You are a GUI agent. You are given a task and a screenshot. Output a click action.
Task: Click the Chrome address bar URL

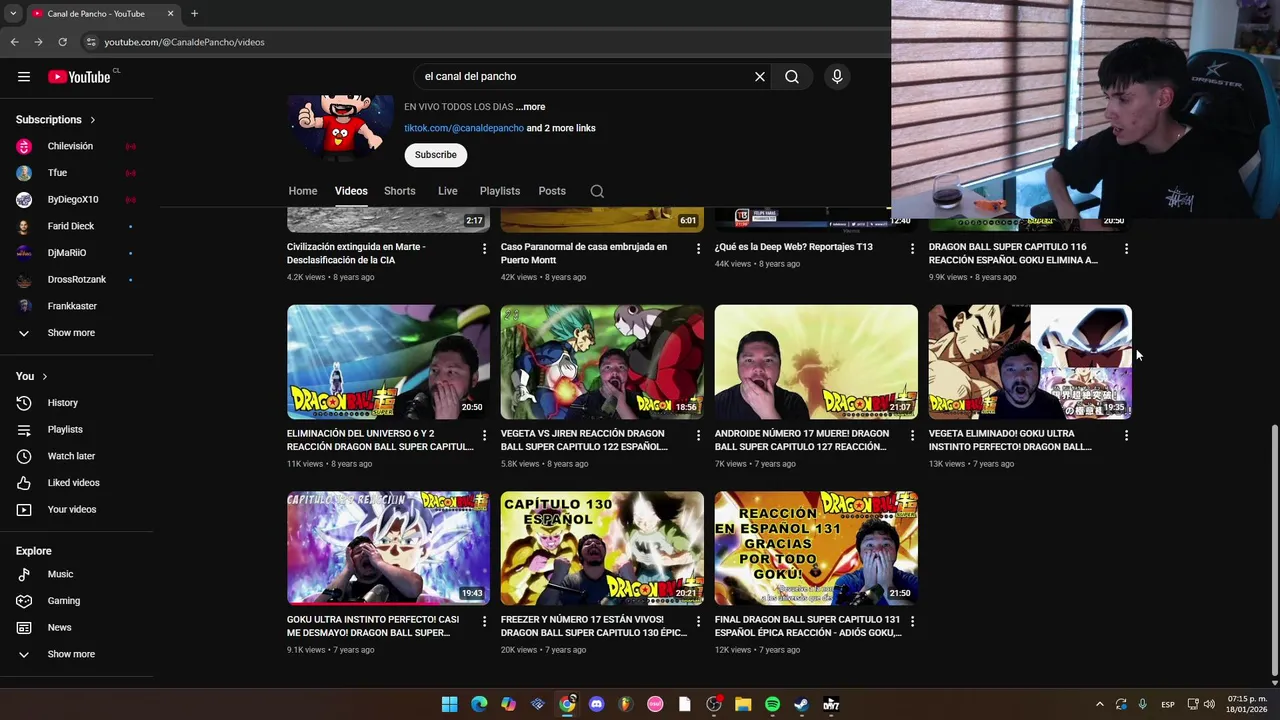(x=185, y=42)
